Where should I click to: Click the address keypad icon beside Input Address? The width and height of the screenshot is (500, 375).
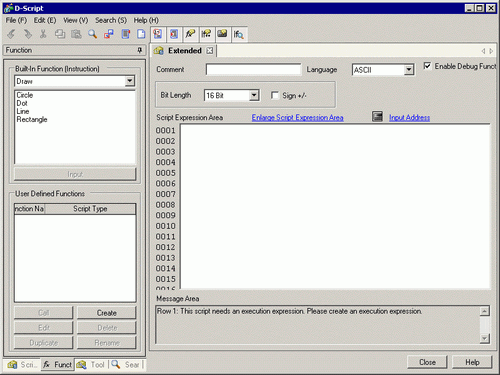click(x=377, y=117)
